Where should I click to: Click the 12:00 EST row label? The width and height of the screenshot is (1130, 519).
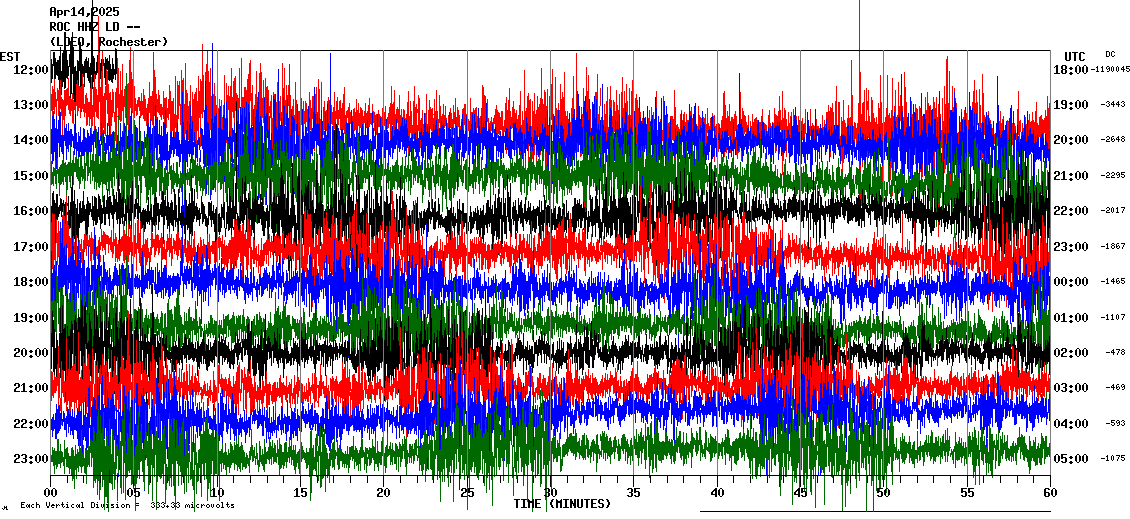[x=31, y=69]
